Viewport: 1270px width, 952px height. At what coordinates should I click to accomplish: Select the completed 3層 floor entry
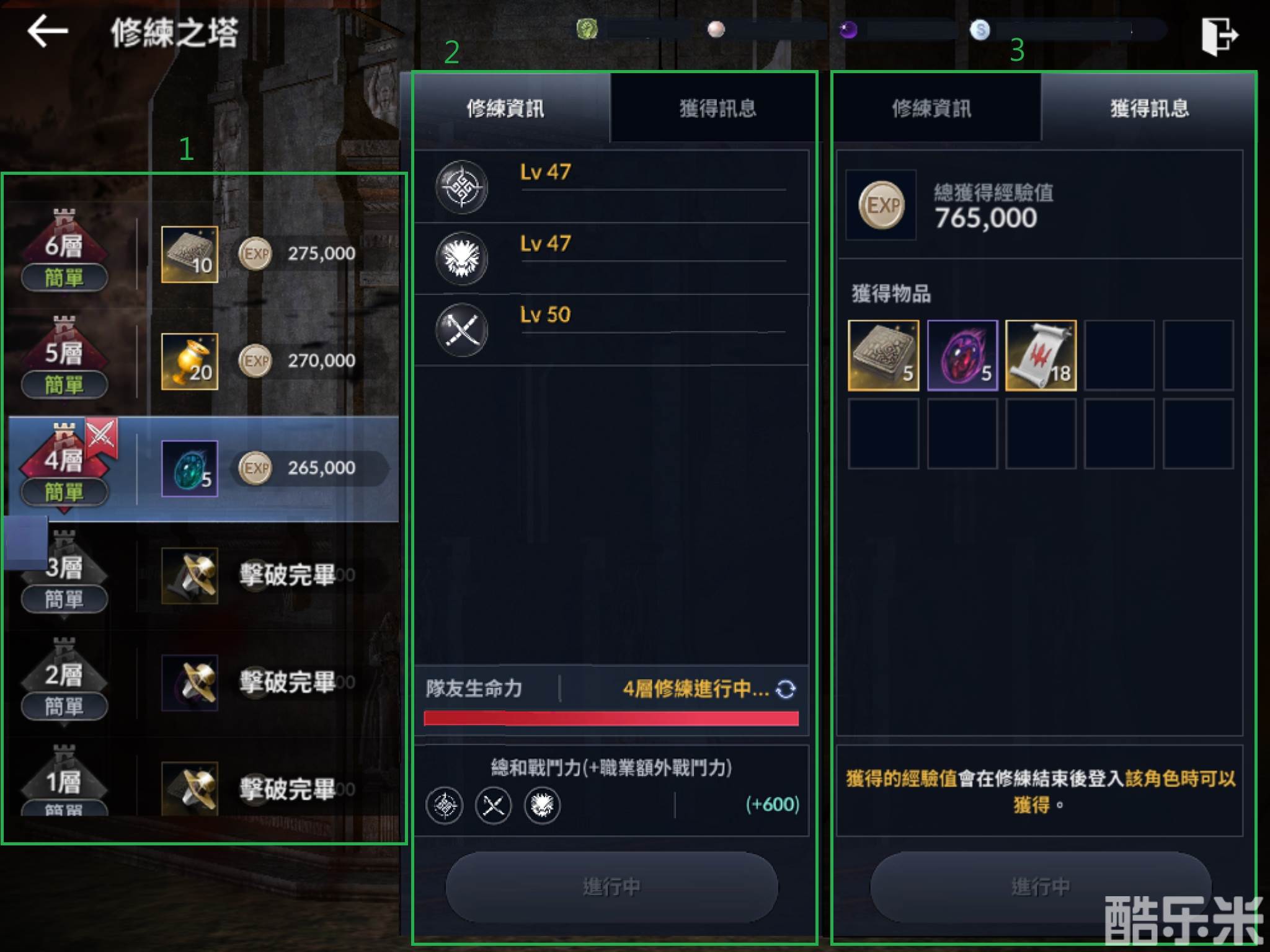(x=203, y=576)
